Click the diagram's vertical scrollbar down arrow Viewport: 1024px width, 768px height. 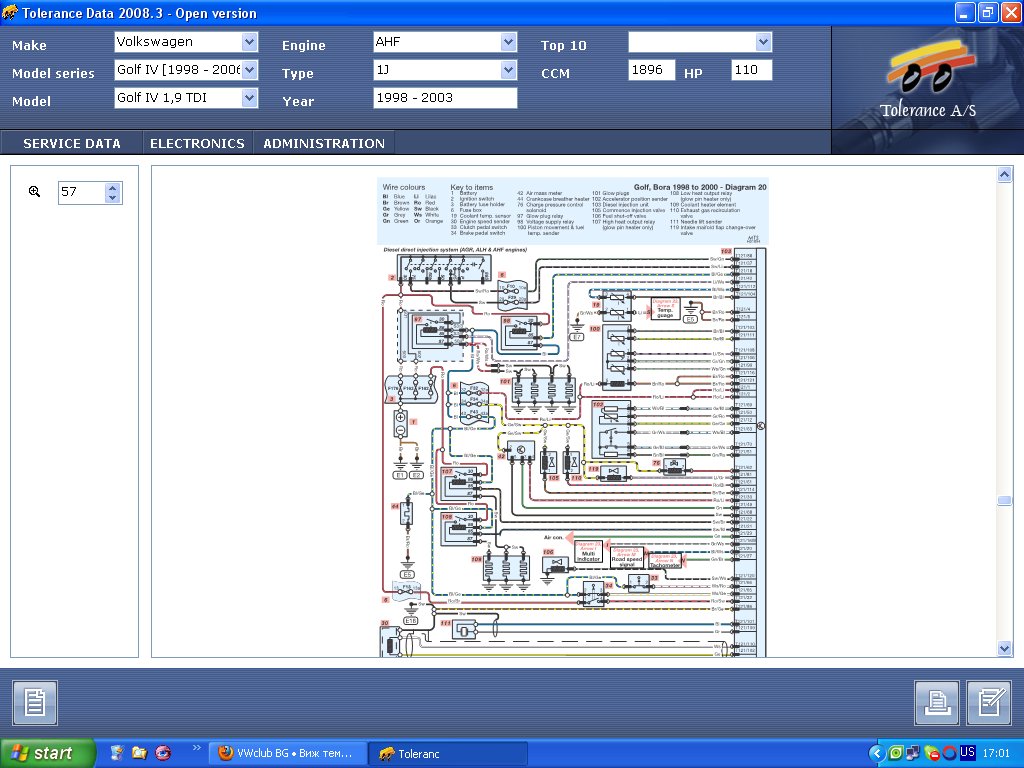(1005, 649)
